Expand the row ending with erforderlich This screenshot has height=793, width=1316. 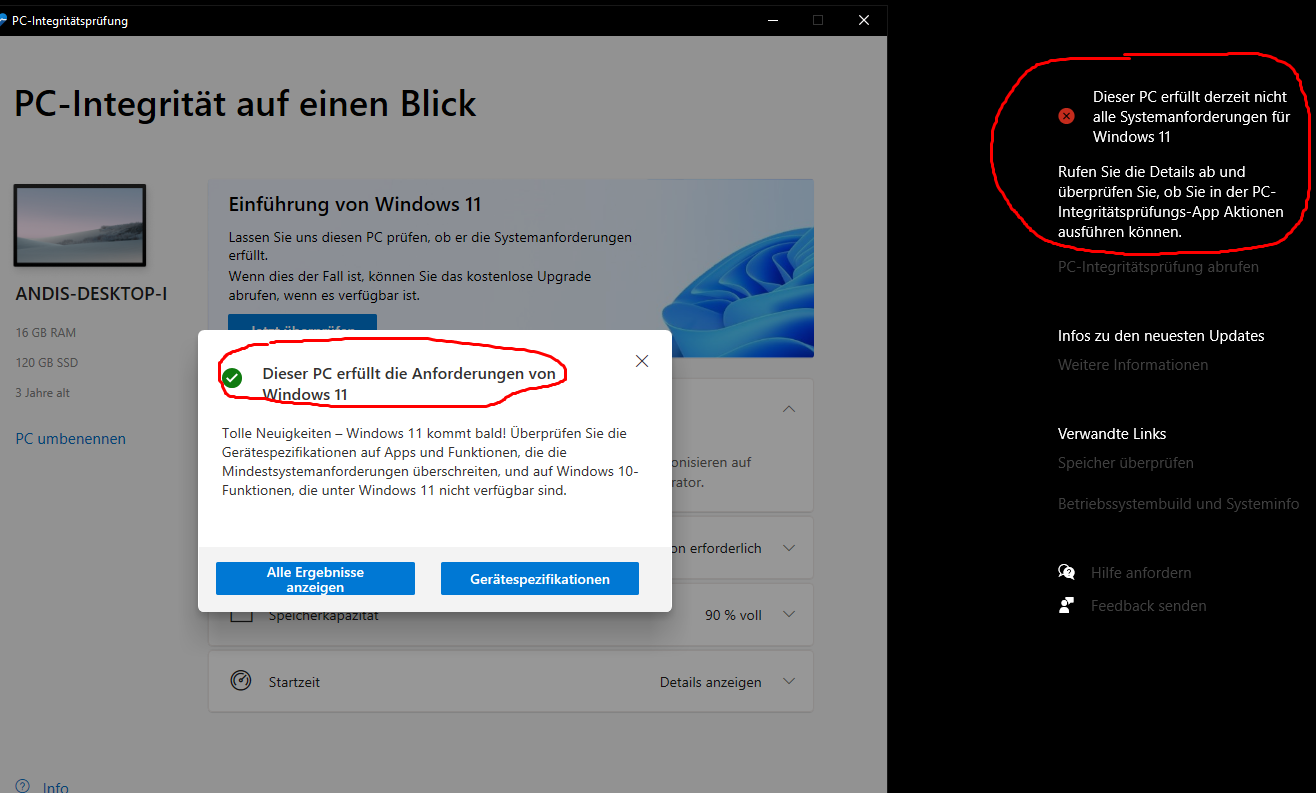click(789, 548)
